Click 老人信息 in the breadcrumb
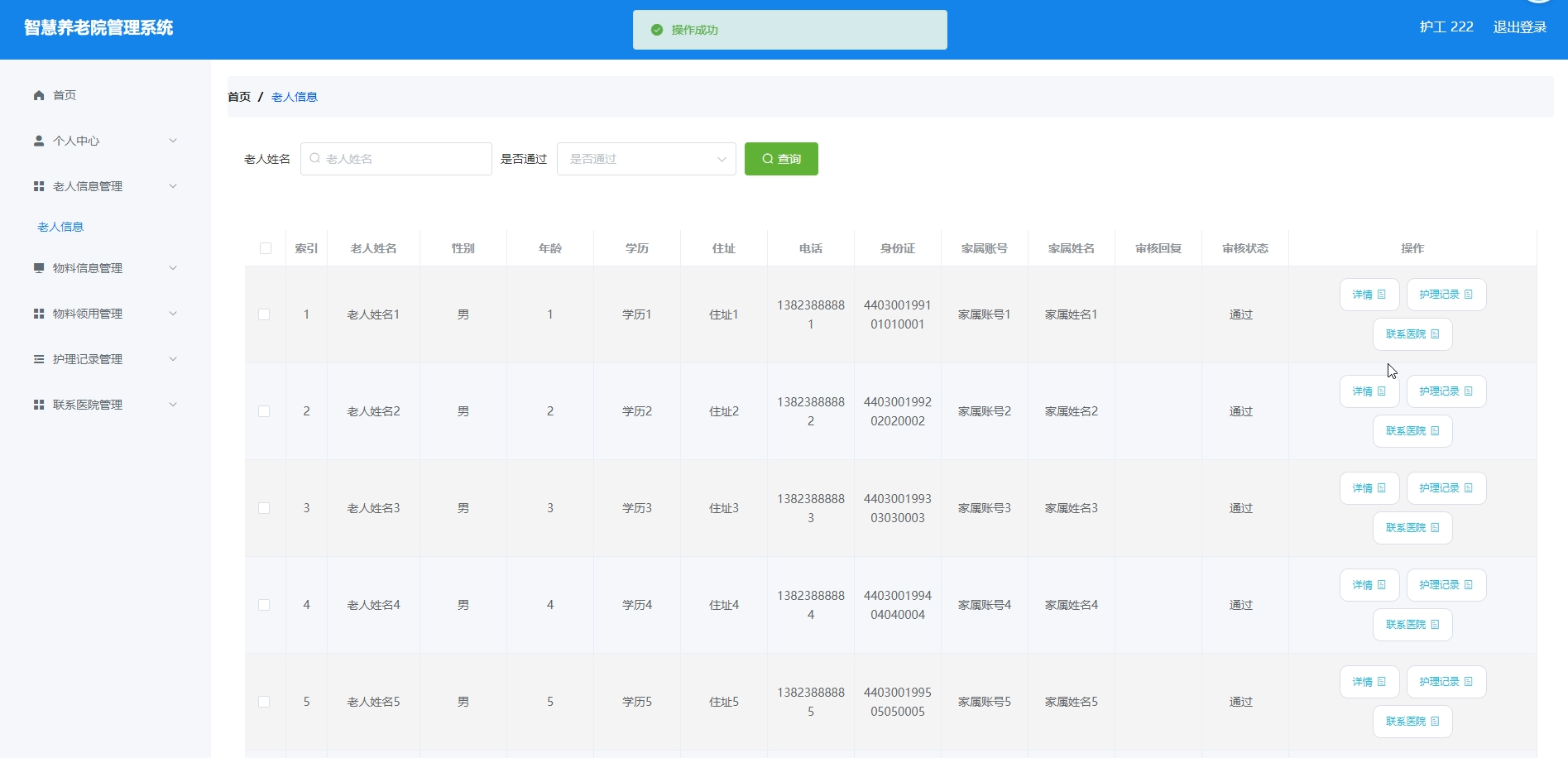Screen dimensions: 1568x758 pyautogui.click(x=295, y=97)
